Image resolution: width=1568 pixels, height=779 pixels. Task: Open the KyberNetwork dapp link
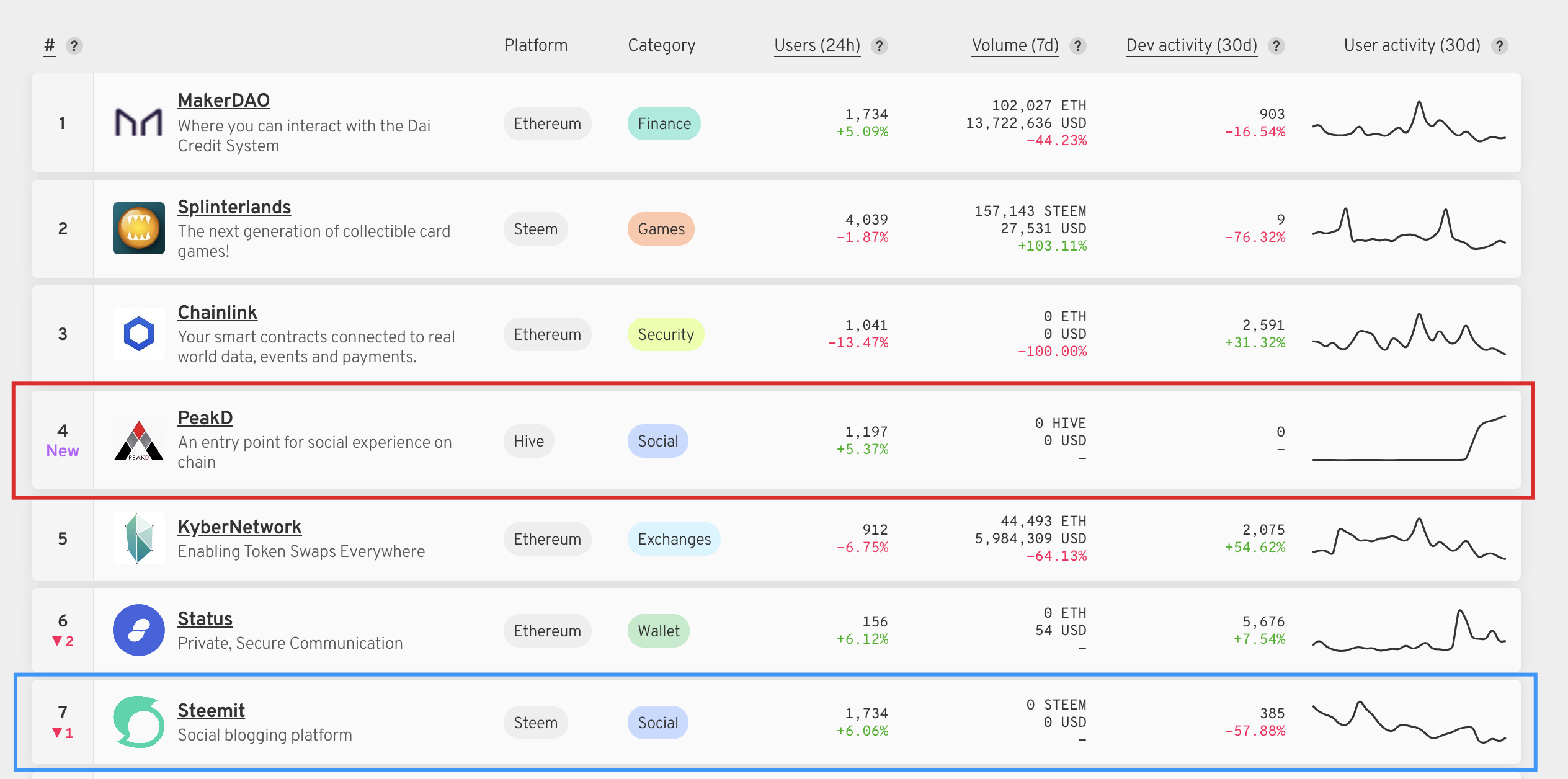pyautogui.click(x=240, y=527)
